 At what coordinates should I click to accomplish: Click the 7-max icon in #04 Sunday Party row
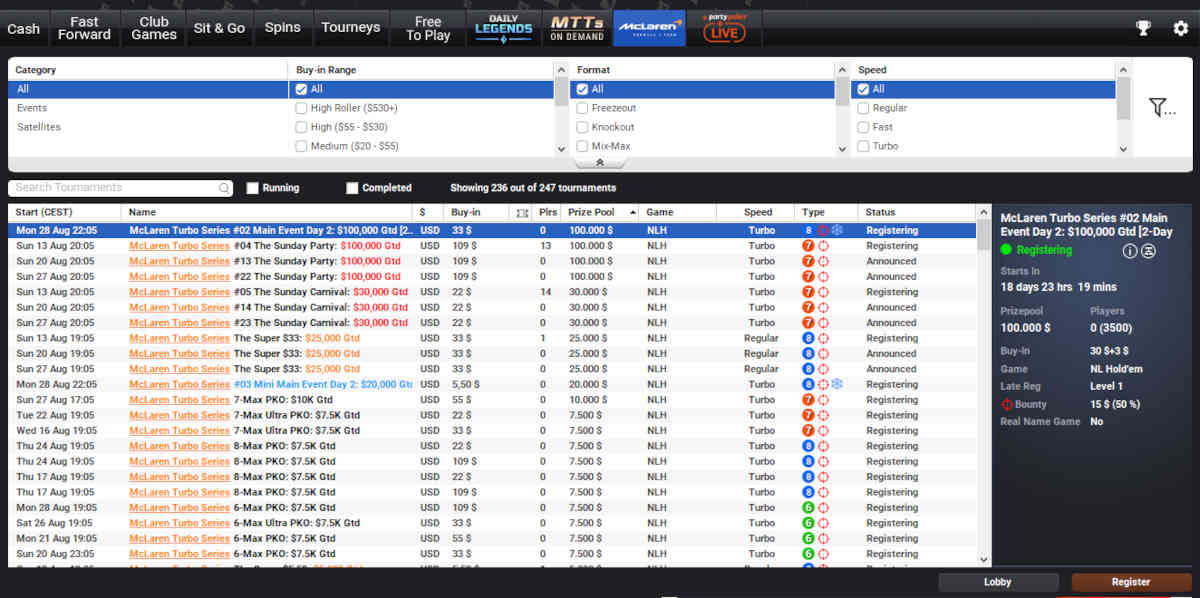(808, 246)
